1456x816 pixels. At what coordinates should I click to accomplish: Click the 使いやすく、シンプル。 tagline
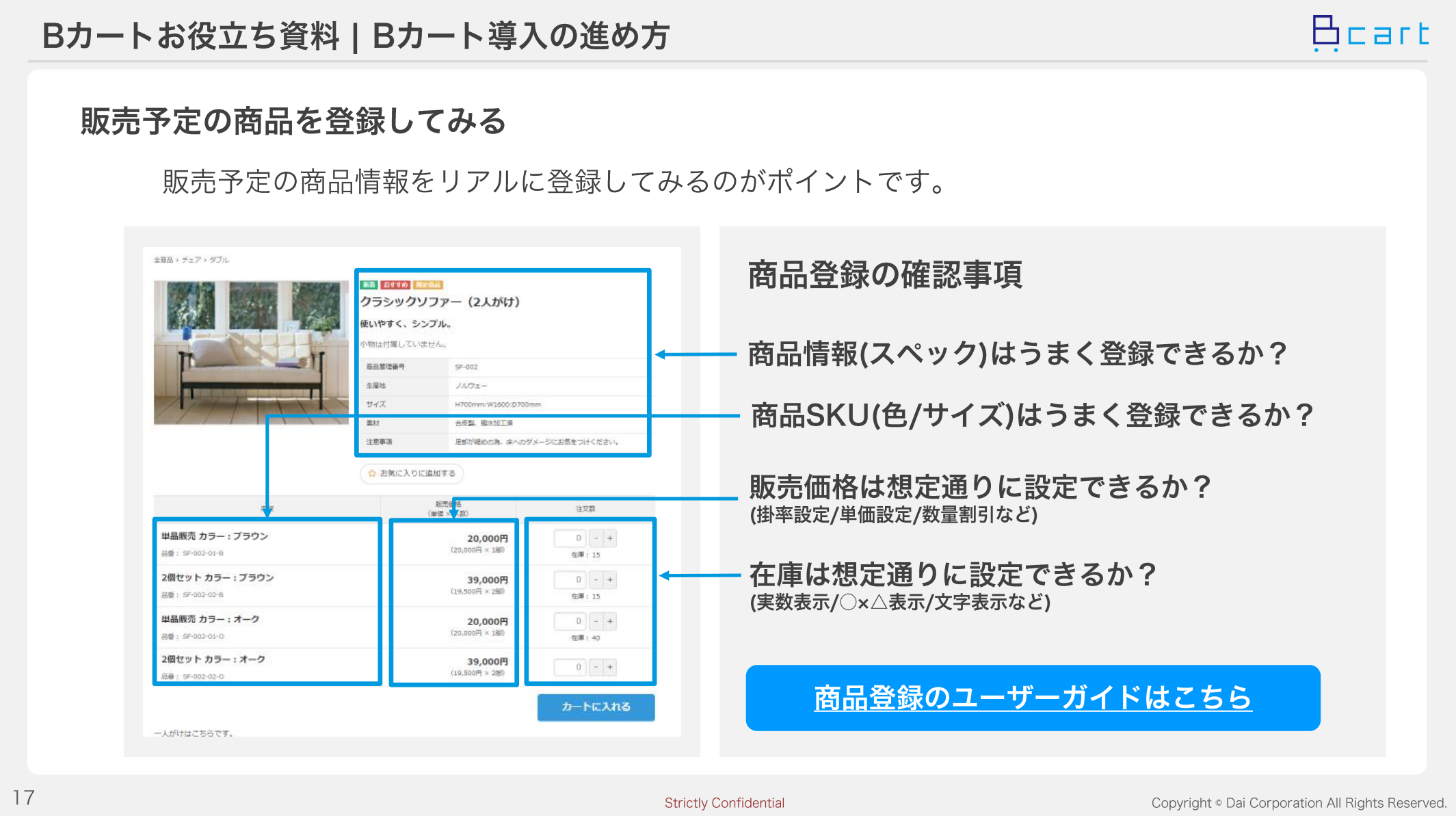click(x=406, y=324)
